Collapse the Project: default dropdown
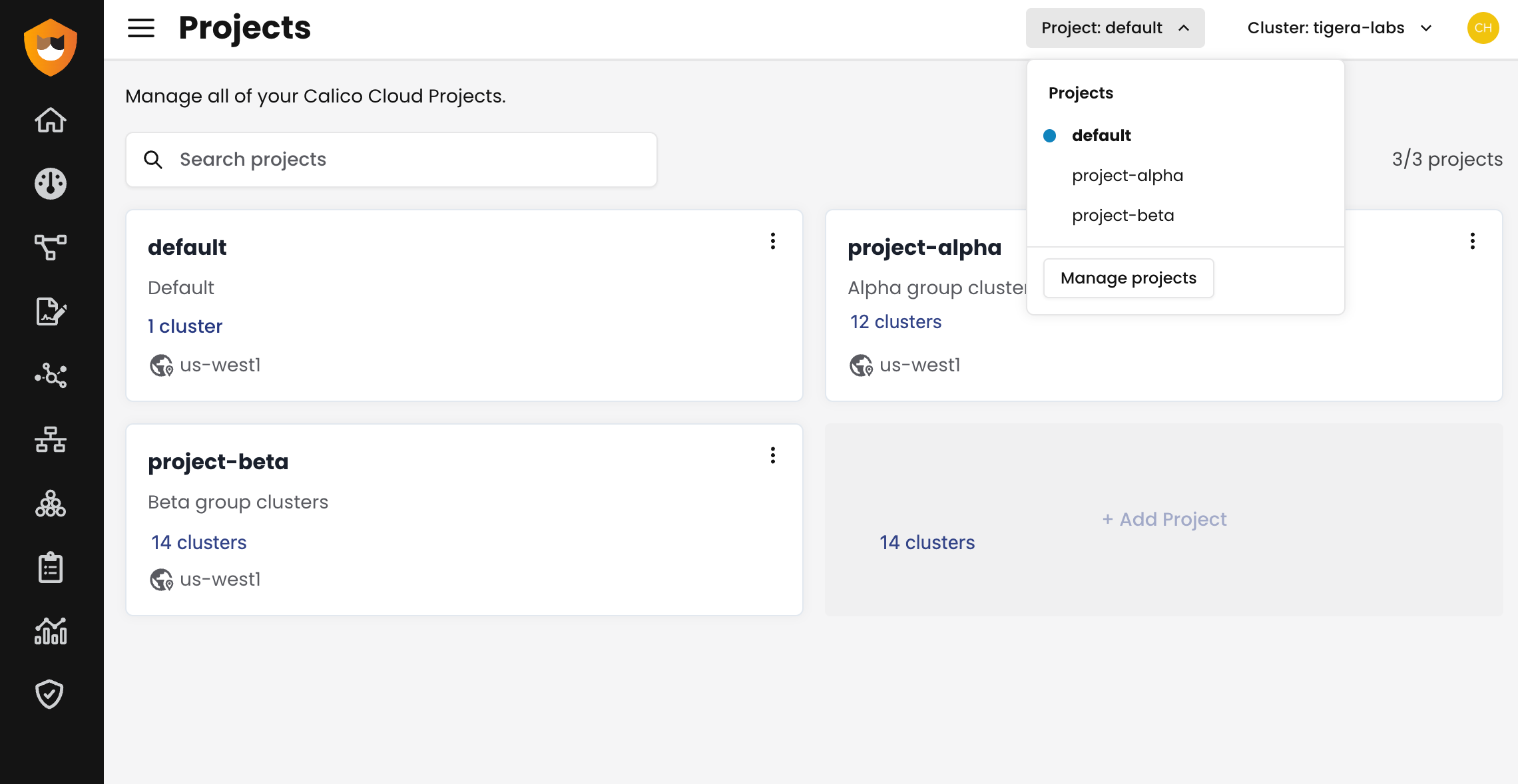The width and height of the screenshot is (1518, 784). click(1115, 28)
